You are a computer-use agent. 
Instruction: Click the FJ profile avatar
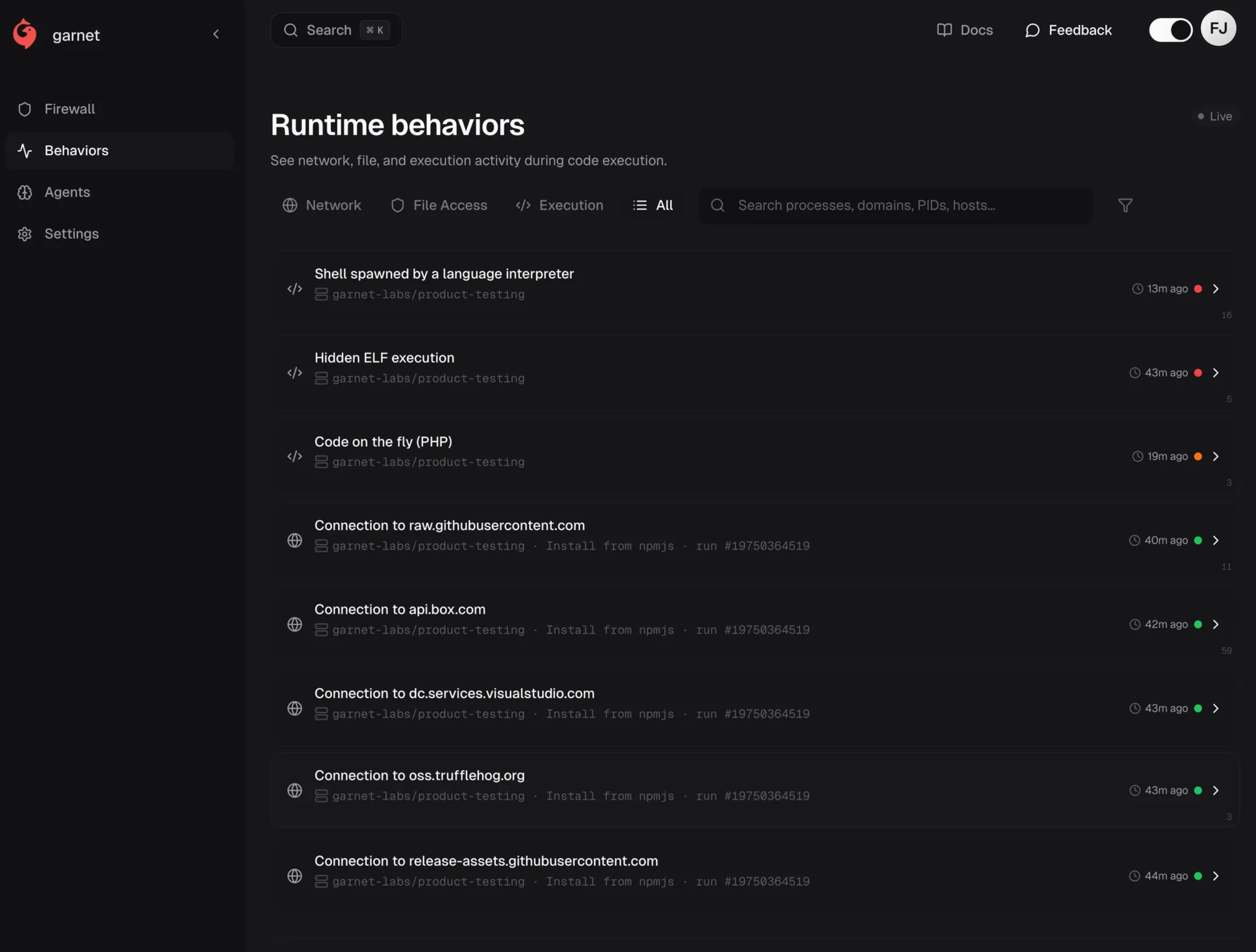click(1218, 28)
